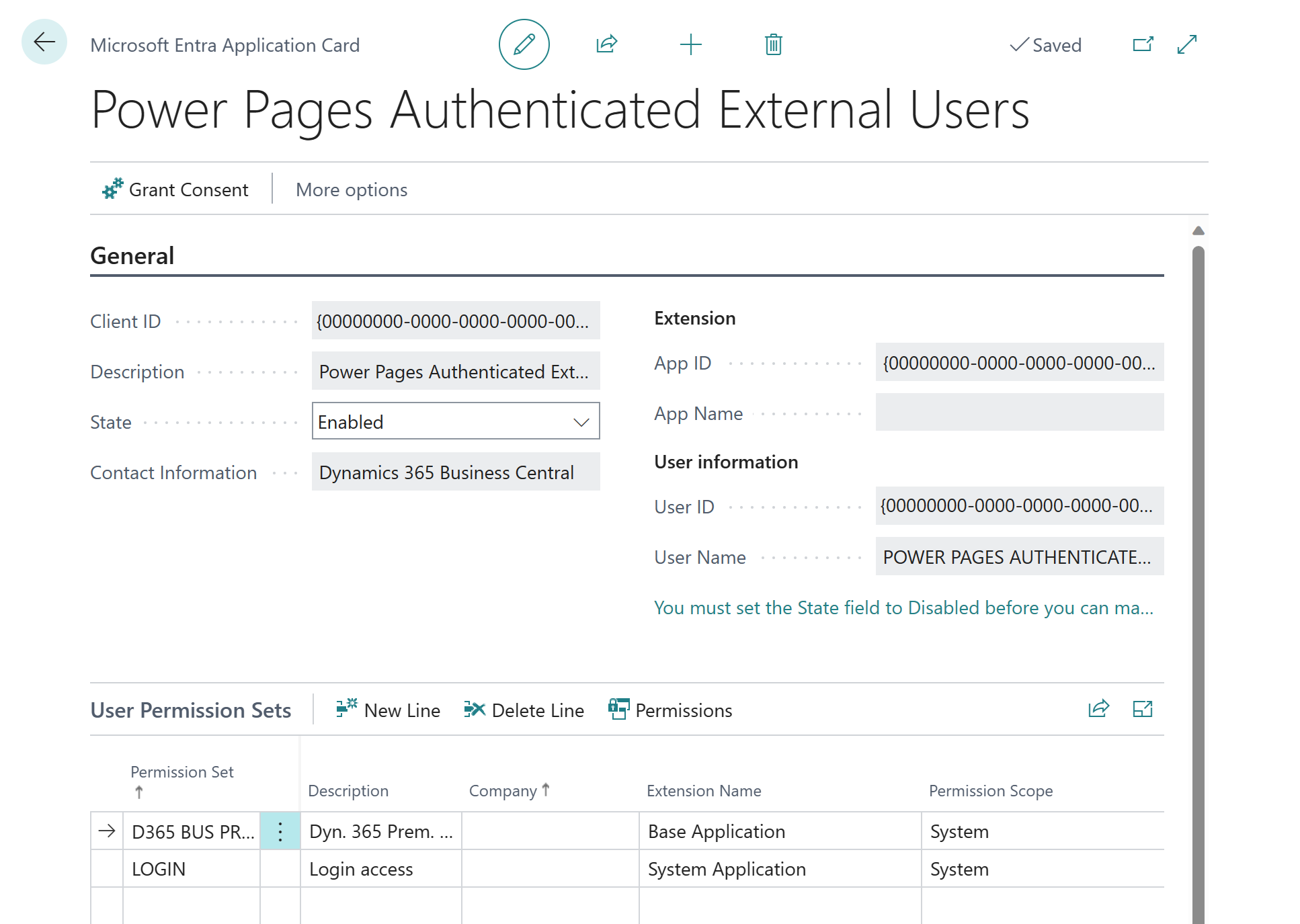Select the Contact Information input field
Screen dimensions: 1300x924
[455, 471]
